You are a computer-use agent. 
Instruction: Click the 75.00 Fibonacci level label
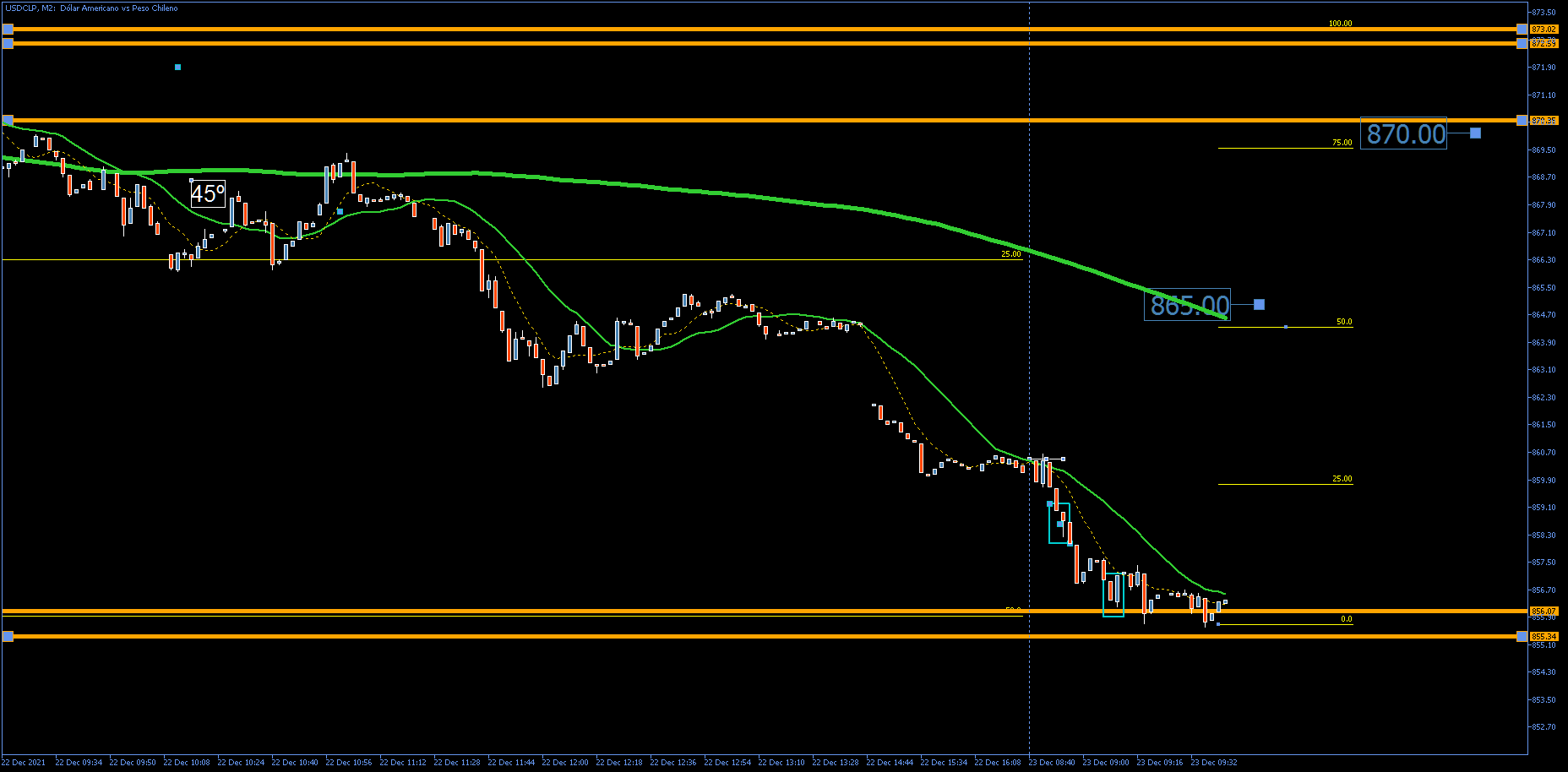1342,143
